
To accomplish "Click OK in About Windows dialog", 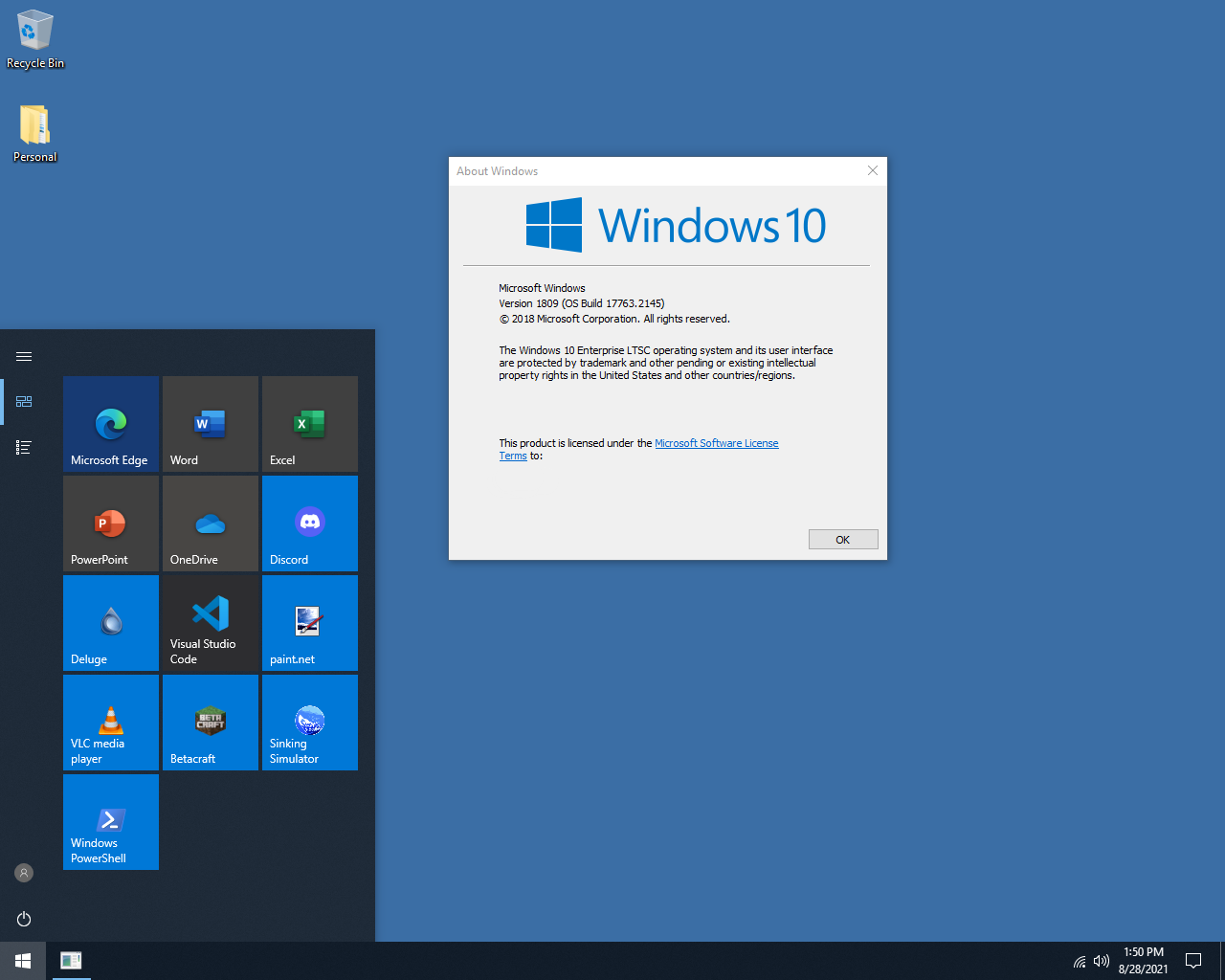I will (842, 540).
